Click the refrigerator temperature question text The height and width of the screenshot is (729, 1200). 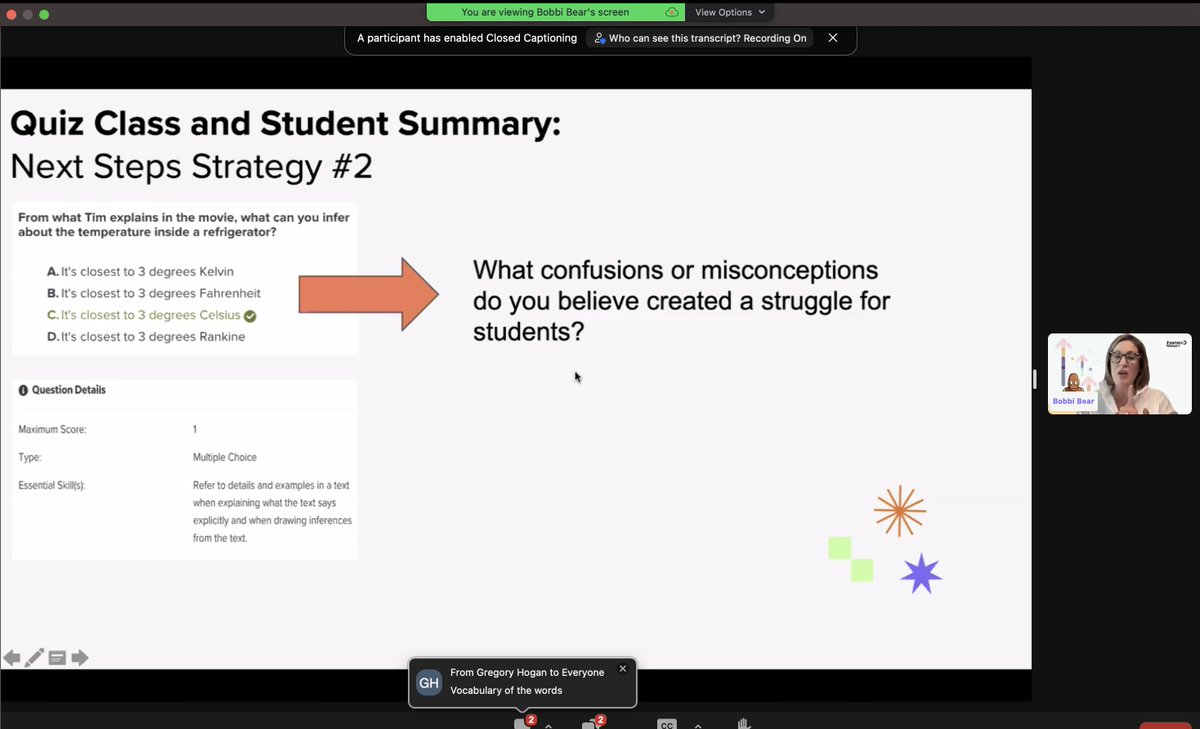184,224
